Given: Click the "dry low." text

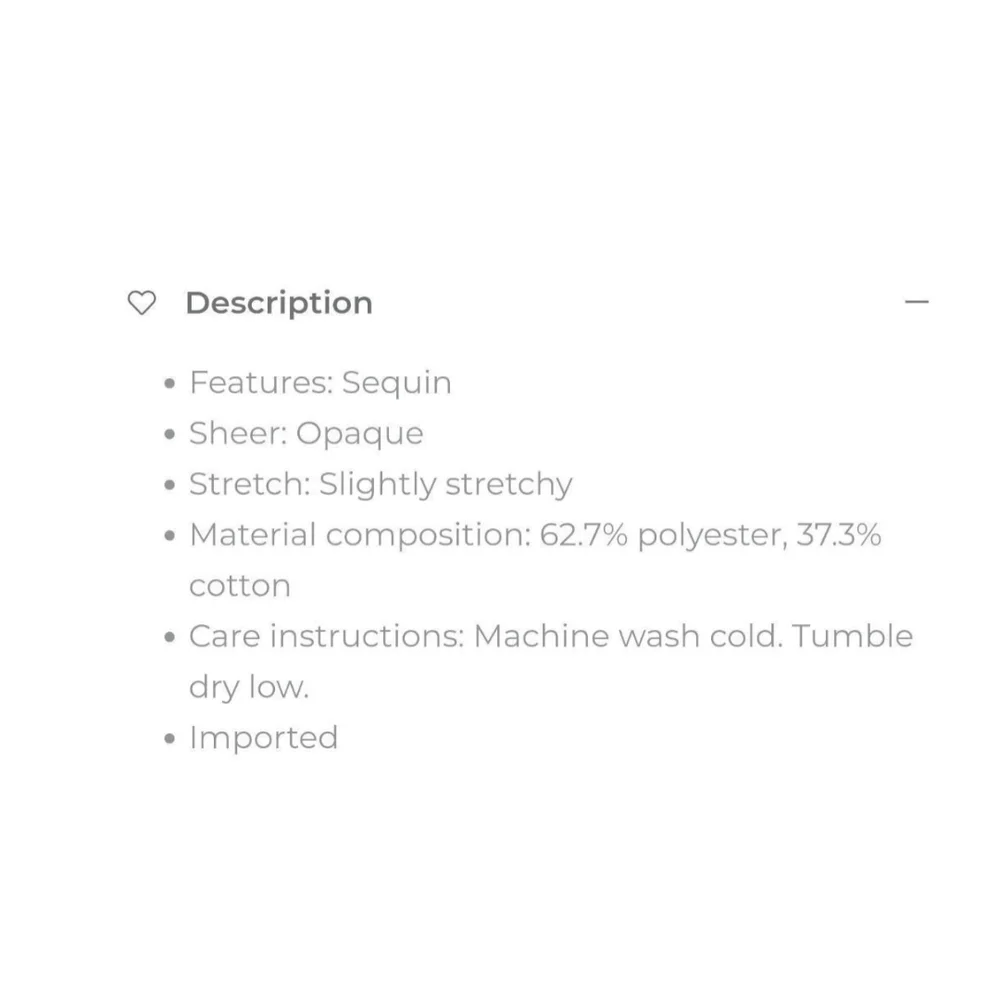Looking at the screenshot, I should [249, 688].
